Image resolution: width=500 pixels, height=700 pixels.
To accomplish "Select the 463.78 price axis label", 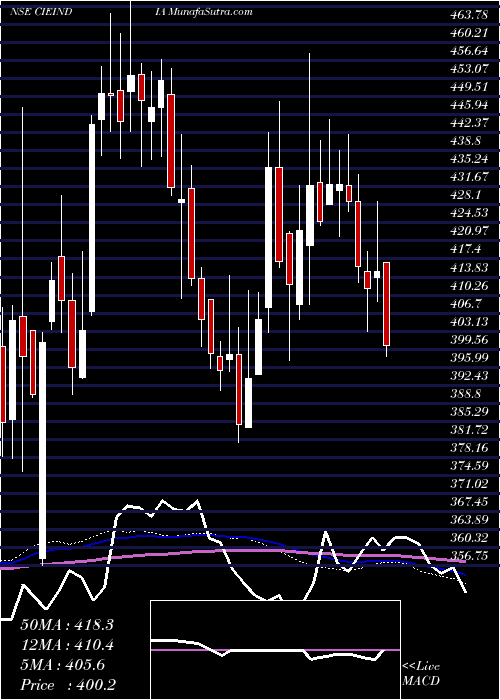I will tap(468, 15).
